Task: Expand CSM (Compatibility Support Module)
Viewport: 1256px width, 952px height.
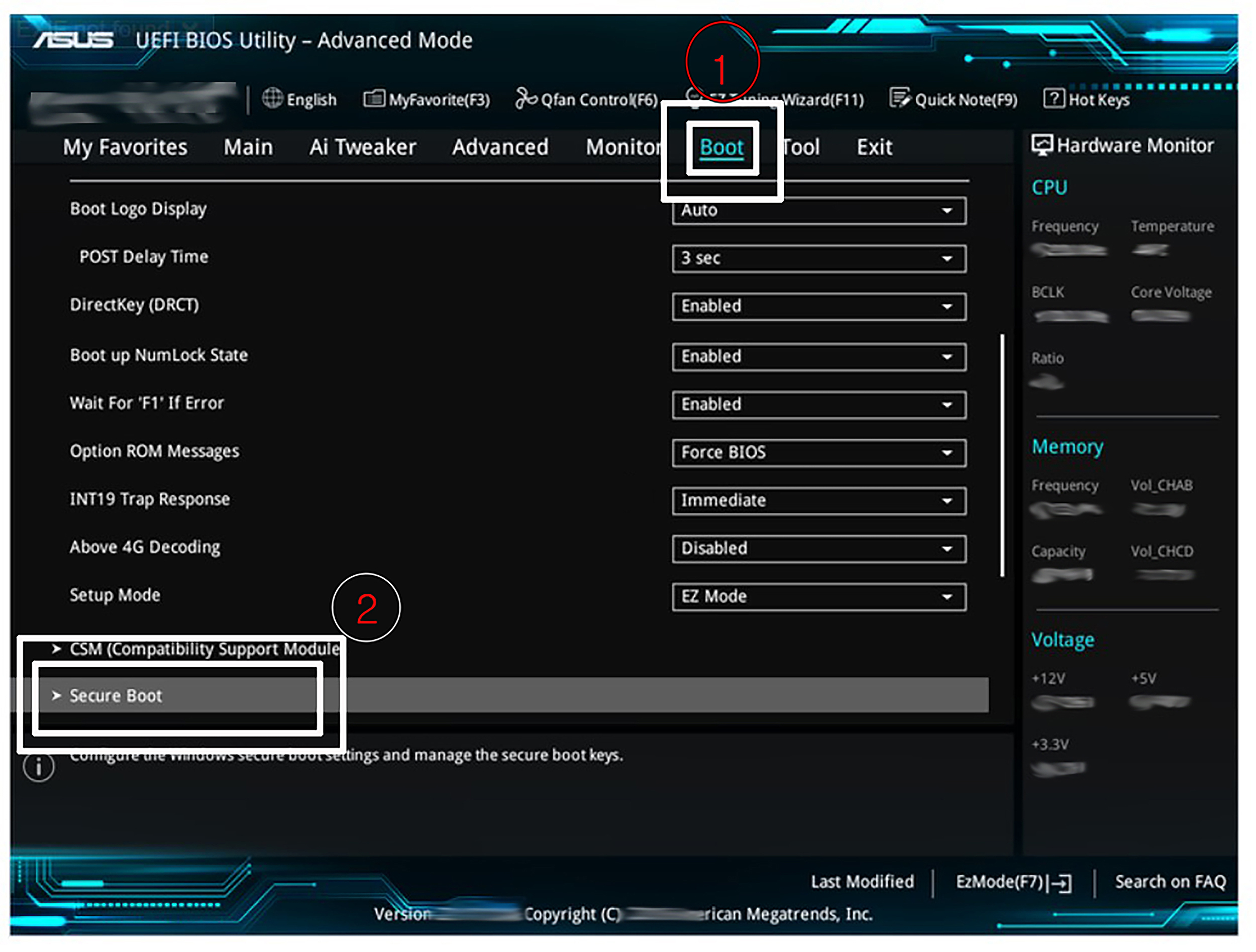Action: tap(196, 649)
